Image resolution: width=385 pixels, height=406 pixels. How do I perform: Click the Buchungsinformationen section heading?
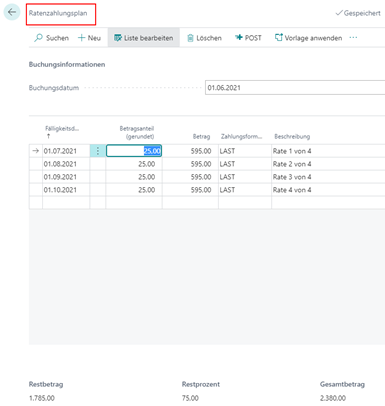click(x=67, y=64)
